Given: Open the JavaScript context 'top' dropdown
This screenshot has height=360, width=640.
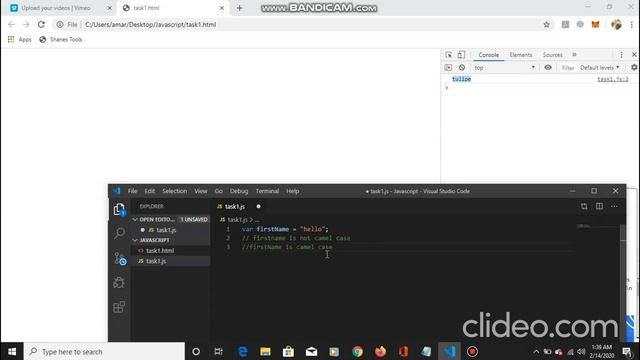Looking at the screenshot, I should [504, 68].
